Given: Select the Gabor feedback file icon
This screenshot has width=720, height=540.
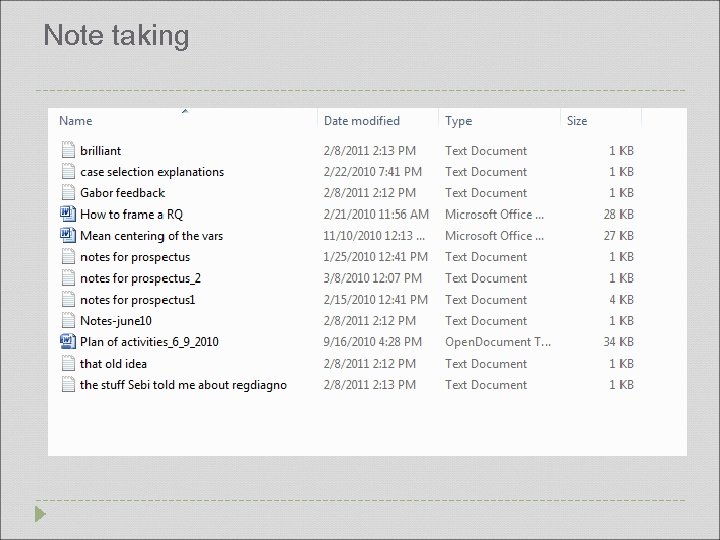Looking at the screenshot, I should point(68,192).
